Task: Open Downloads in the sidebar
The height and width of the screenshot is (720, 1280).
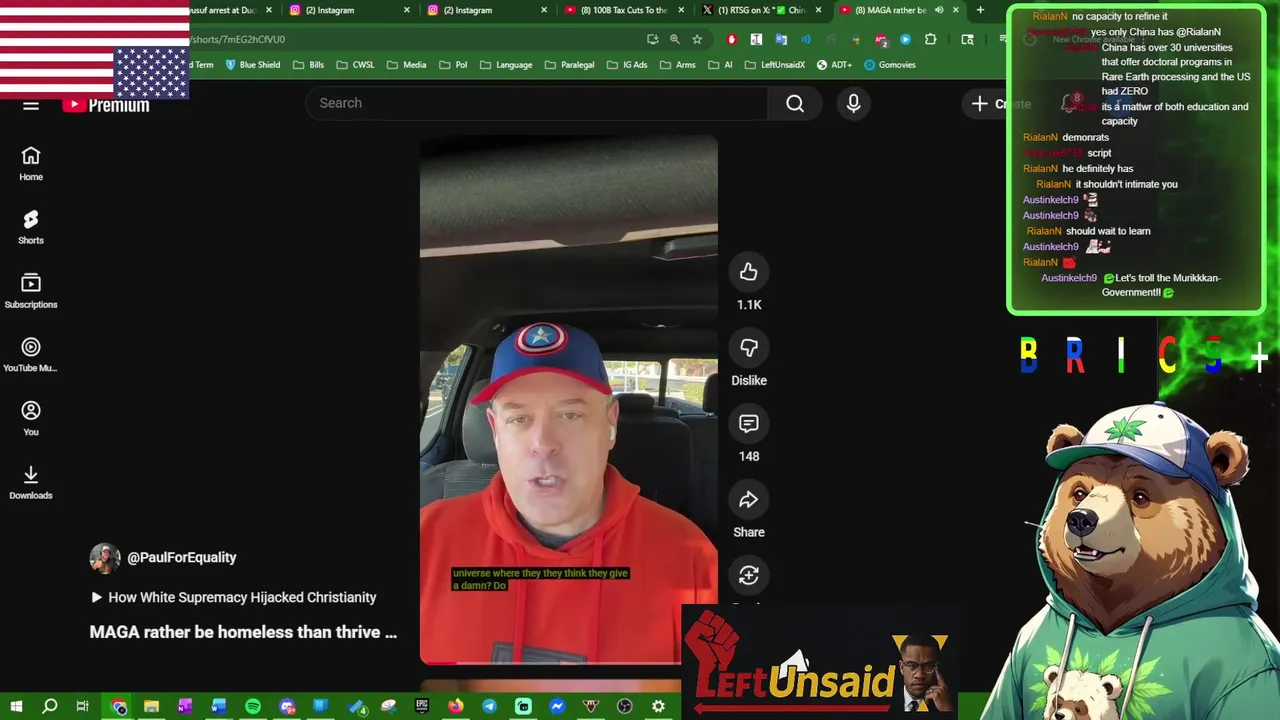Action: pos(31,482)
